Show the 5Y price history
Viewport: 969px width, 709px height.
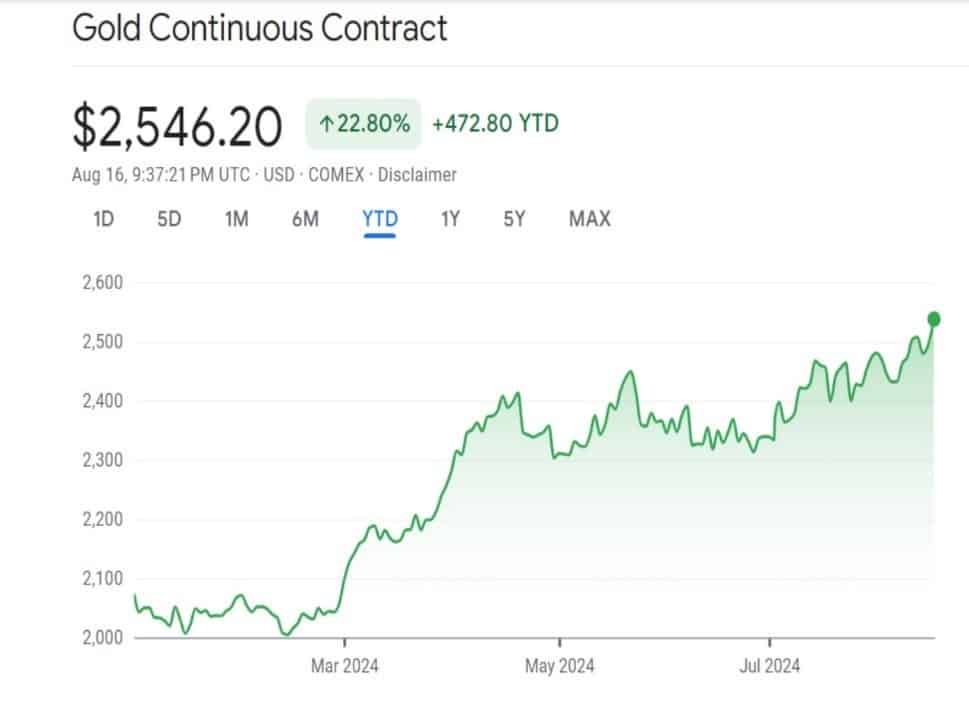coord(514,218)
